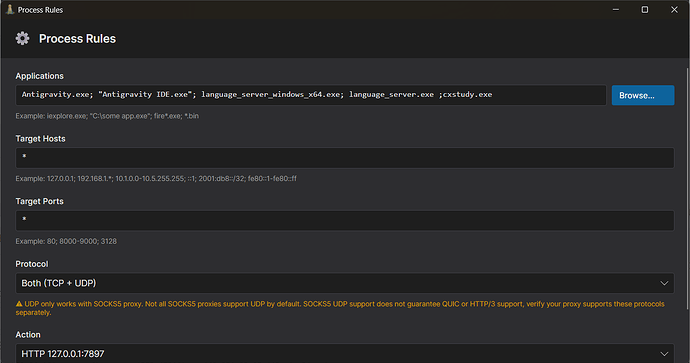Maximize the Process Rules window
The image size is (690, 363).
pos(645,9)
